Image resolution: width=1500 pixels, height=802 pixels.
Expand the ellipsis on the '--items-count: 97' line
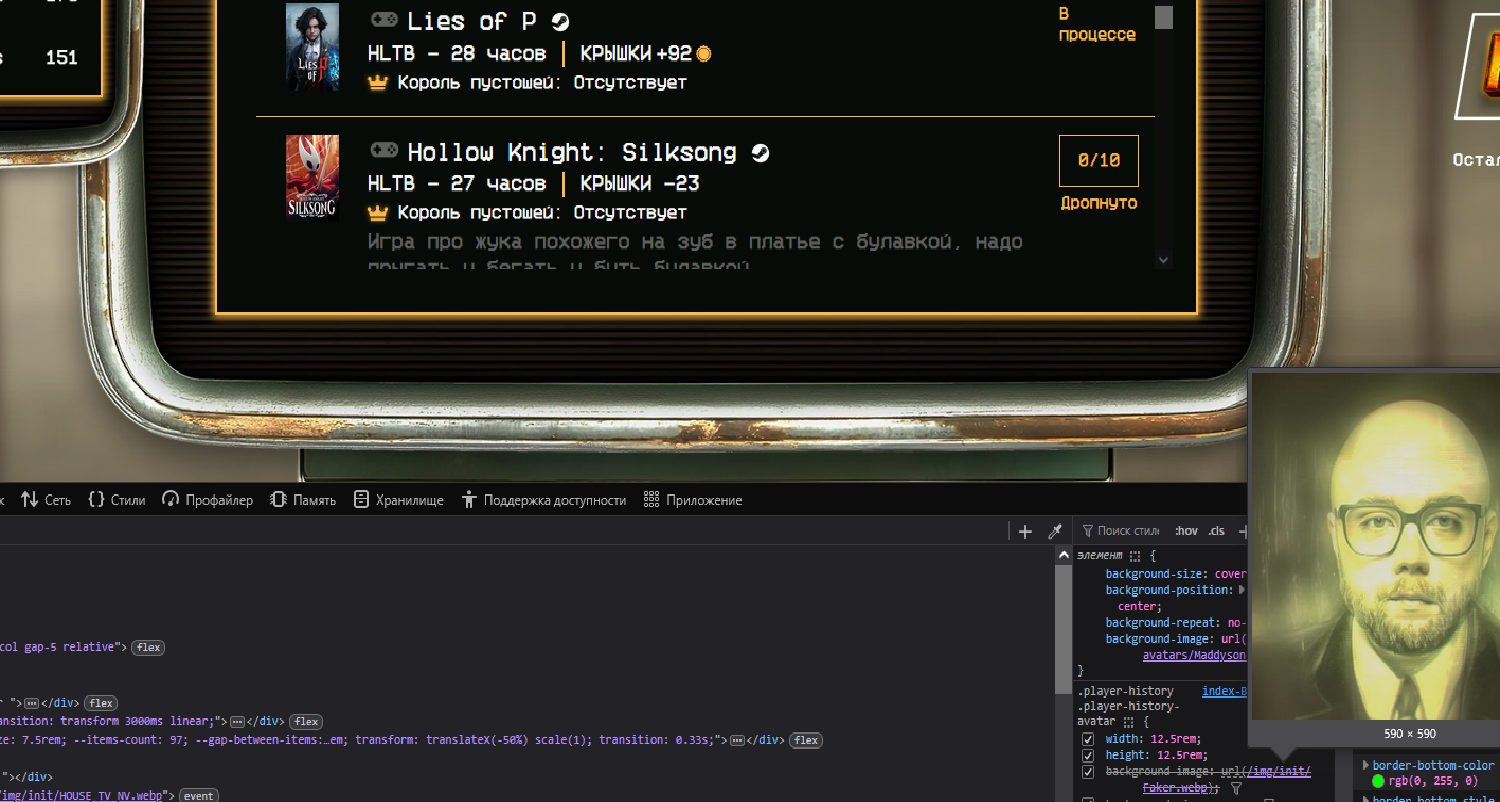[x=737, y=740]
